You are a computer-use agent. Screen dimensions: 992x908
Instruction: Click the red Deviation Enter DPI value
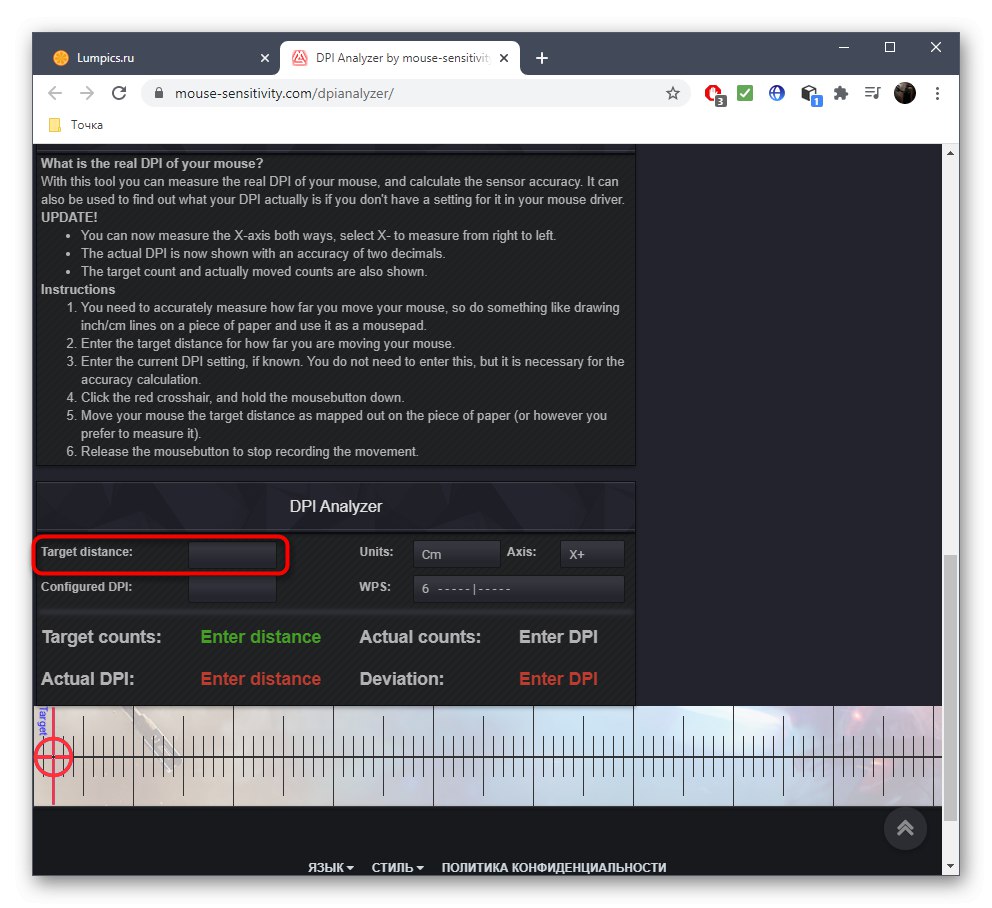point(558,678)
